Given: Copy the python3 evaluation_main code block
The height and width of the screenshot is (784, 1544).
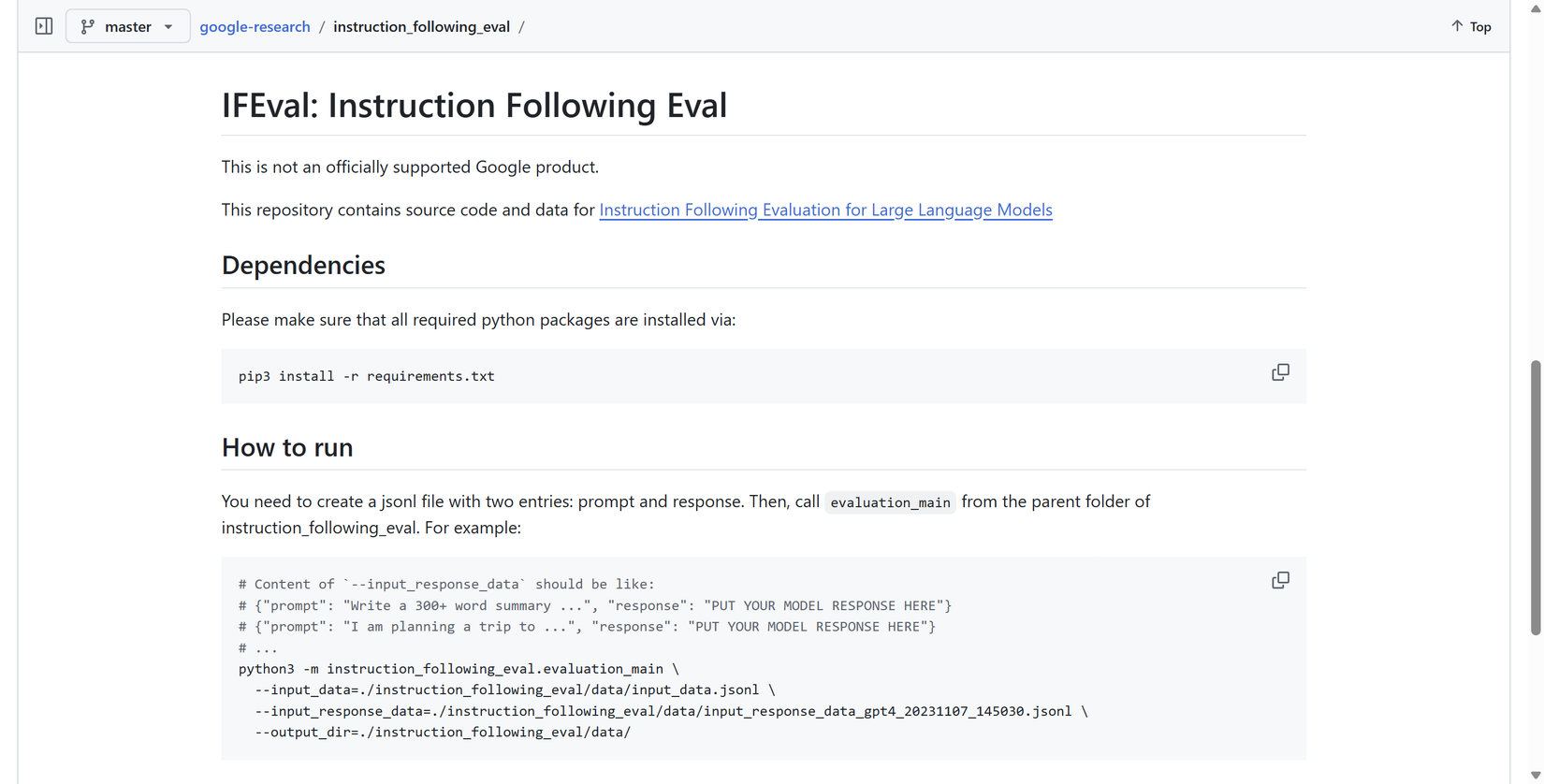Looking at the screenshot, I should [x=1280, y=580].
